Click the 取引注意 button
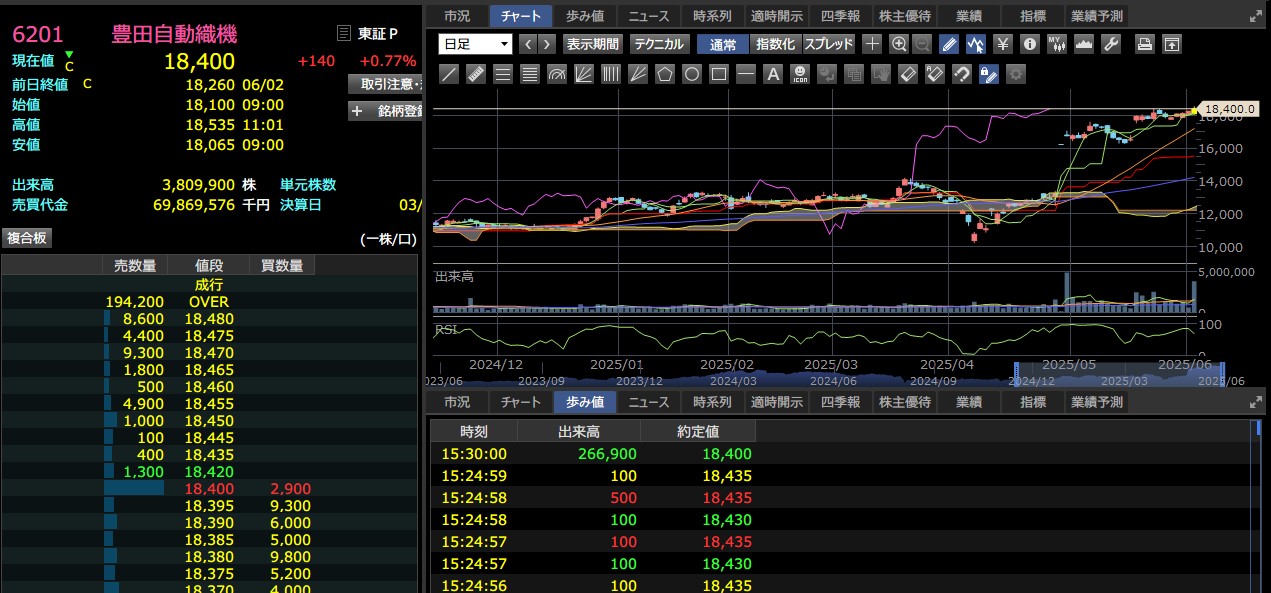Image resolution: width=1271 pixels, height=593 pixels. [385, 83]
